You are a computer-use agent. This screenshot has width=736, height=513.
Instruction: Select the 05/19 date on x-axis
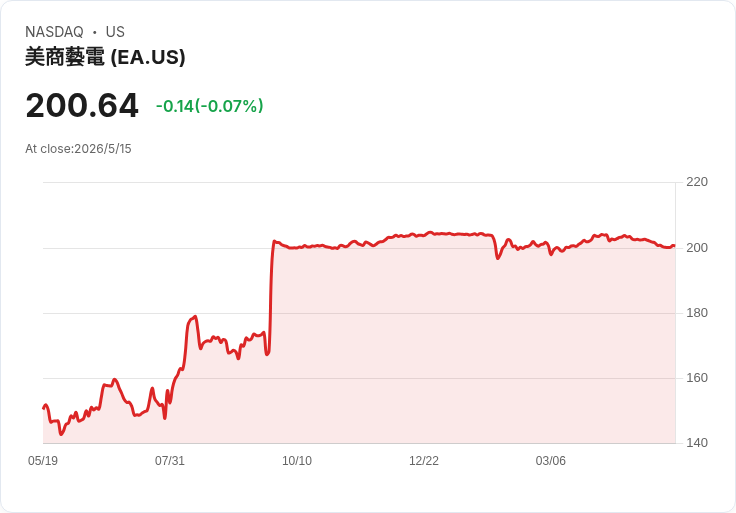(43, 460)
